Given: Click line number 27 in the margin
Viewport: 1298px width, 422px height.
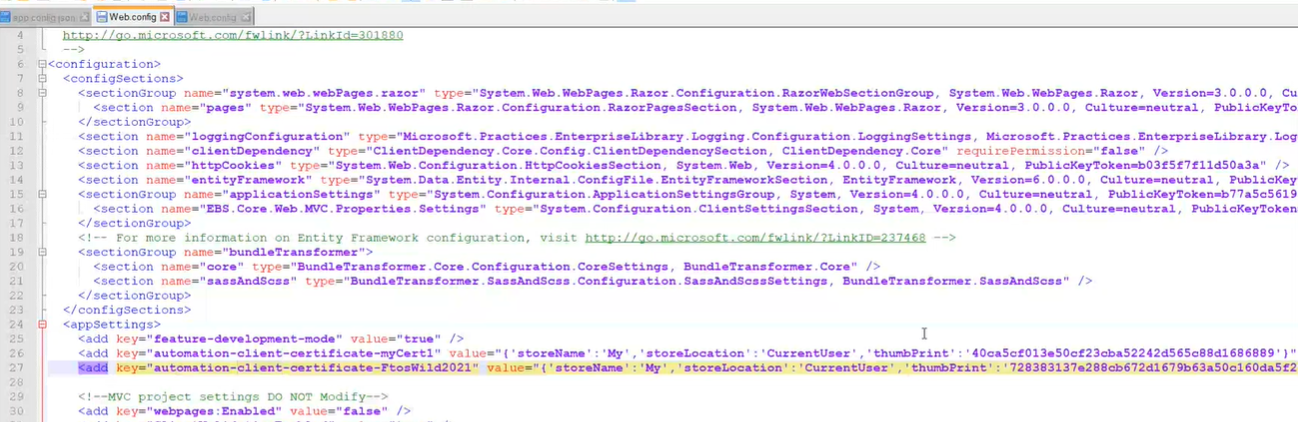Looking at the screenshot, I should pyautogui.click(x=18, y=368).
